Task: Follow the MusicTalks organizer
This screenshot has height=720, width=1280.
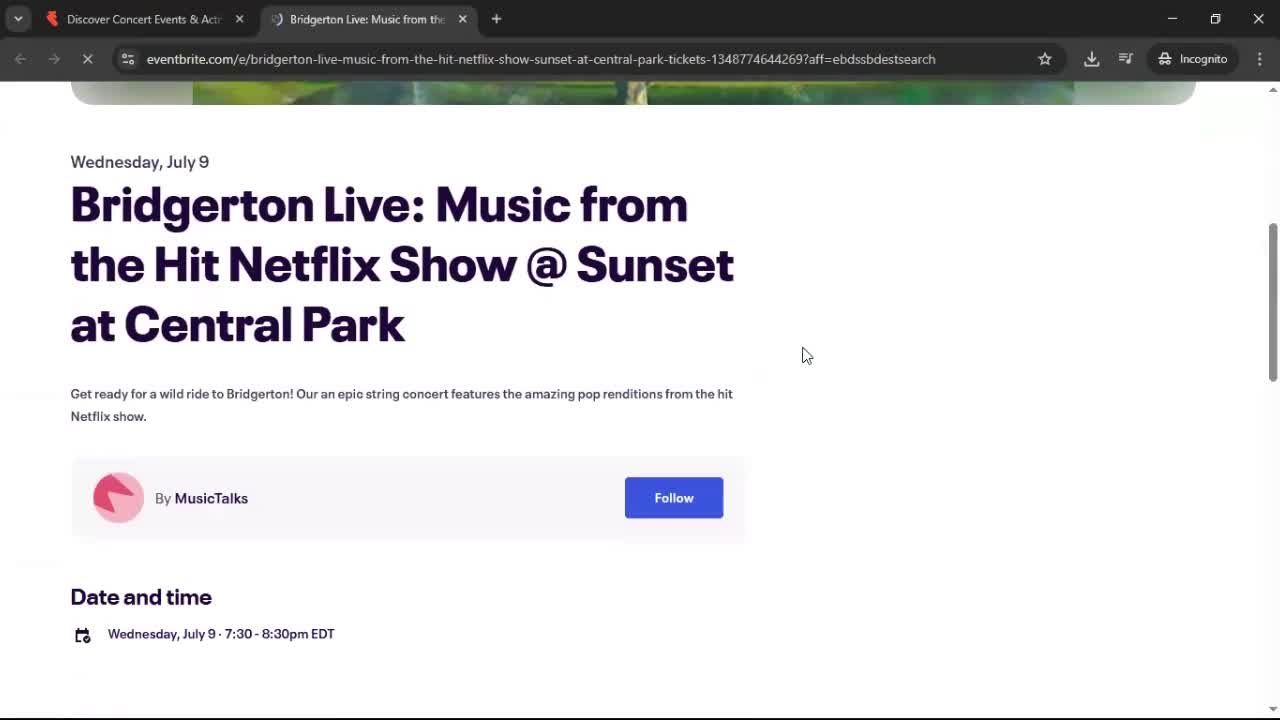Action: click(674, 498)
